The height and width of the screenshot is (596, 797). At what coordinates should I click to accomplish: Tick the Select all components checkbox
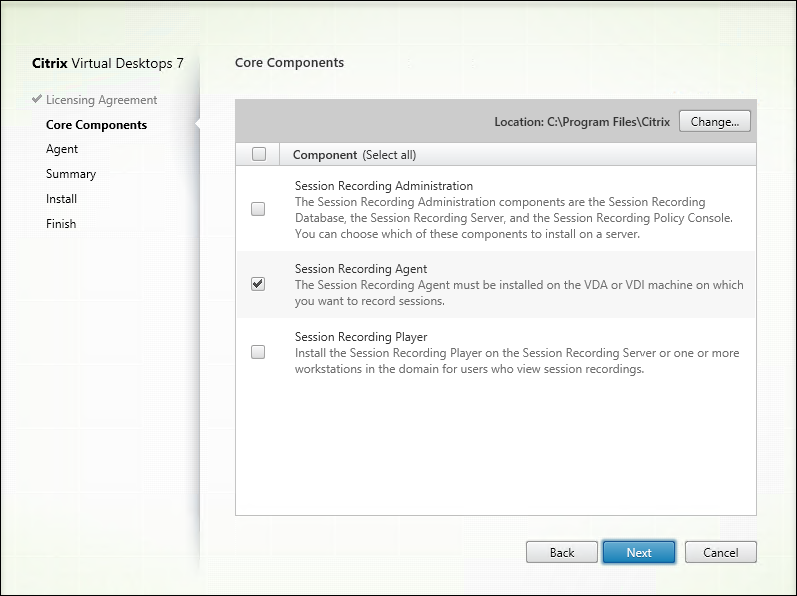[259, 154]
